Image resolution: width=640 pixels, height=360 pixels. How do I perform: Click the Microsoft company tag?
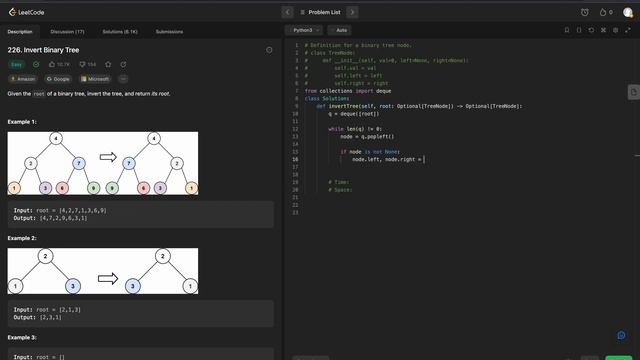pyautogui.click(x=95, y=79)
